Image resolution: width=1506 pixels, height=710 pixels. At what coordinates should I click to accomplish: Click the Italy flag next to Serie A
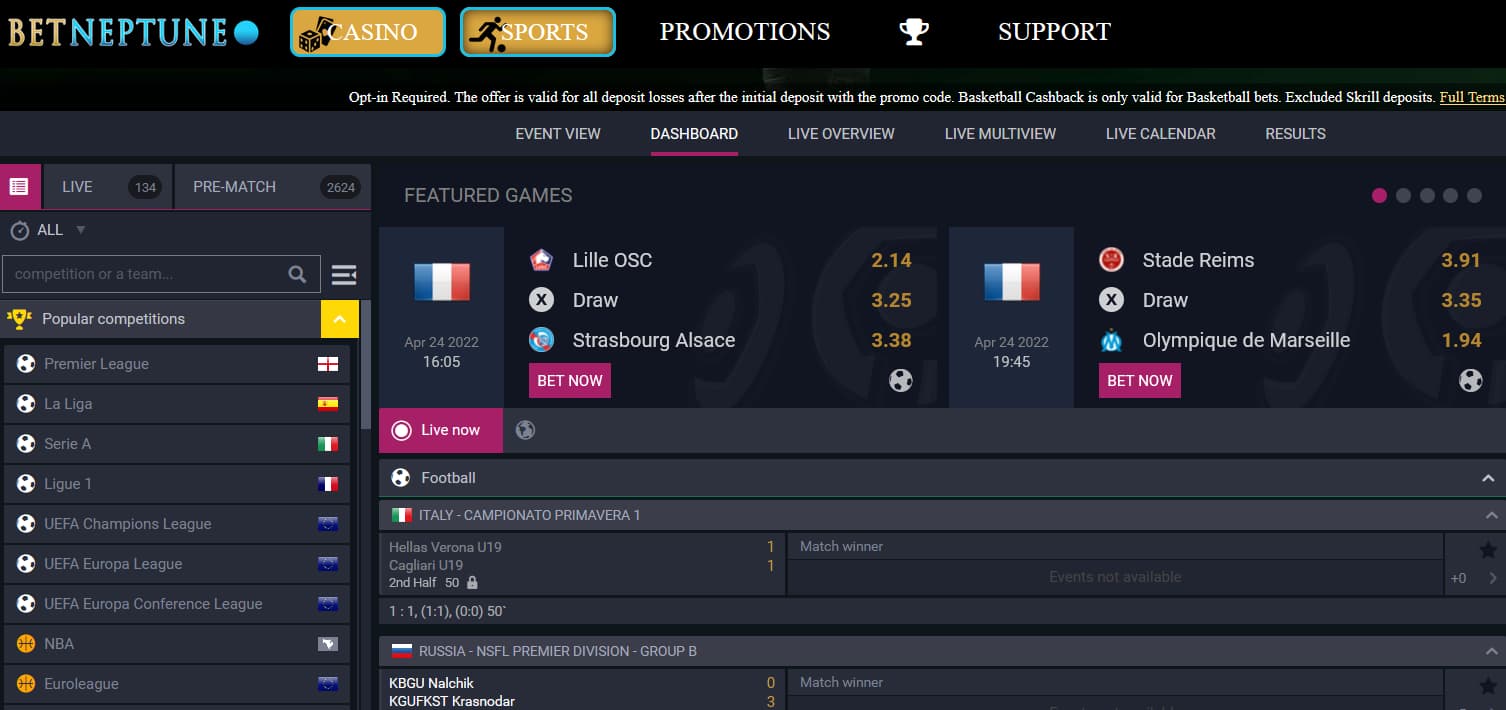pyautogui.click(x=328, y=444)
